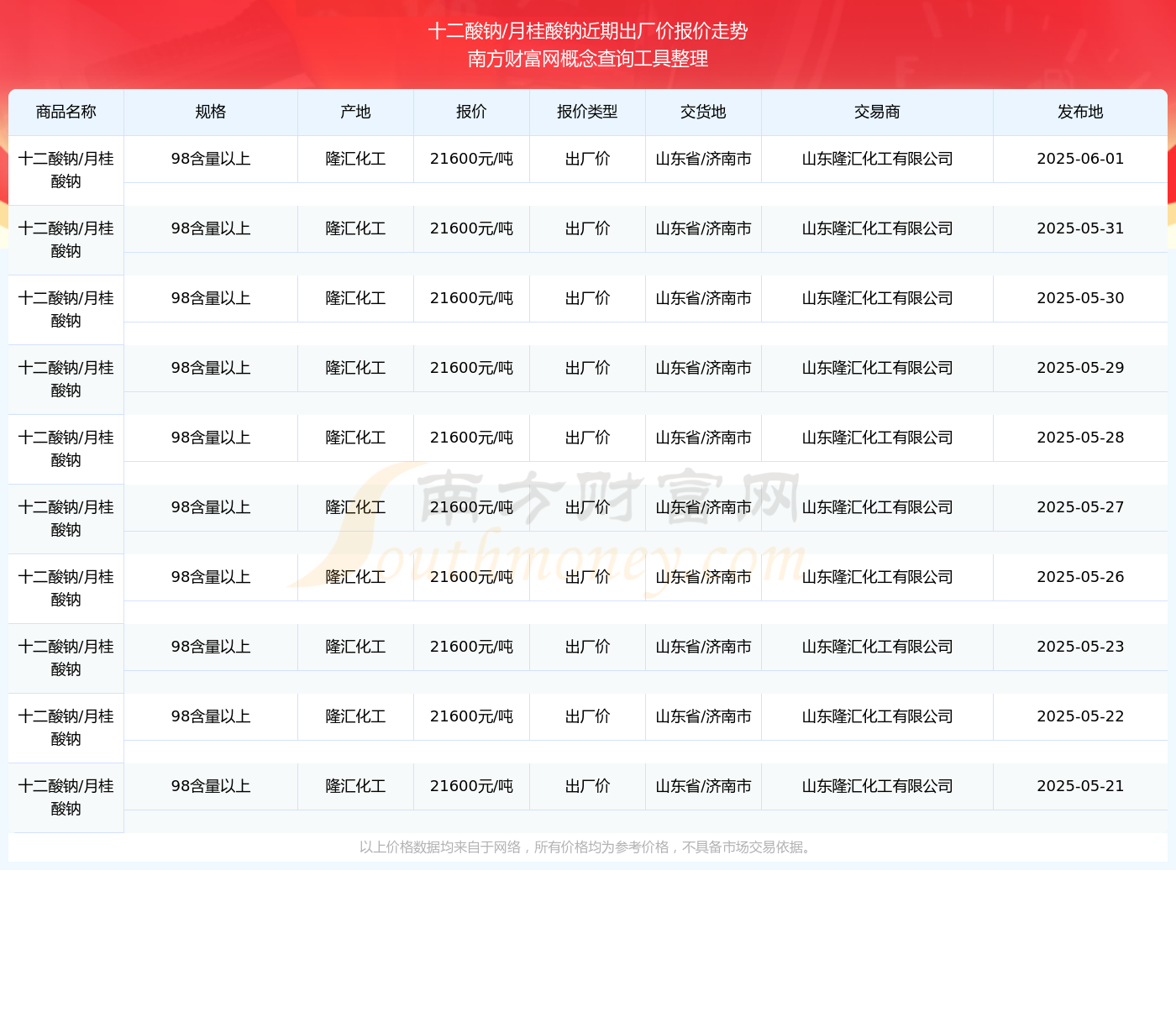Click 98含量以上 in the 2025-05-30 row

(x=211, y=298)
